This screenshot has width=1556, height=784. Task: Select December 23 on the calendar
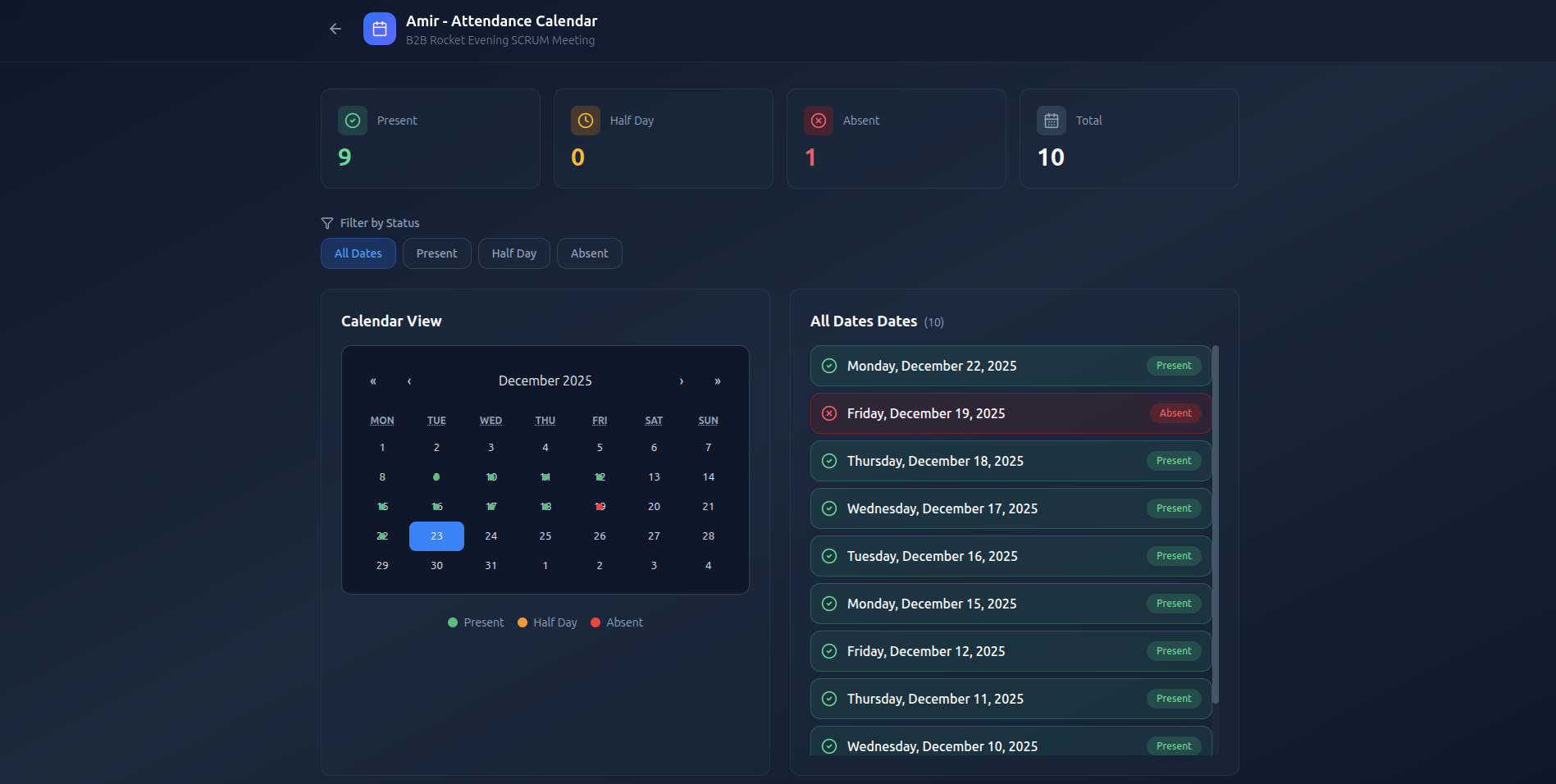tap(436, 536)
